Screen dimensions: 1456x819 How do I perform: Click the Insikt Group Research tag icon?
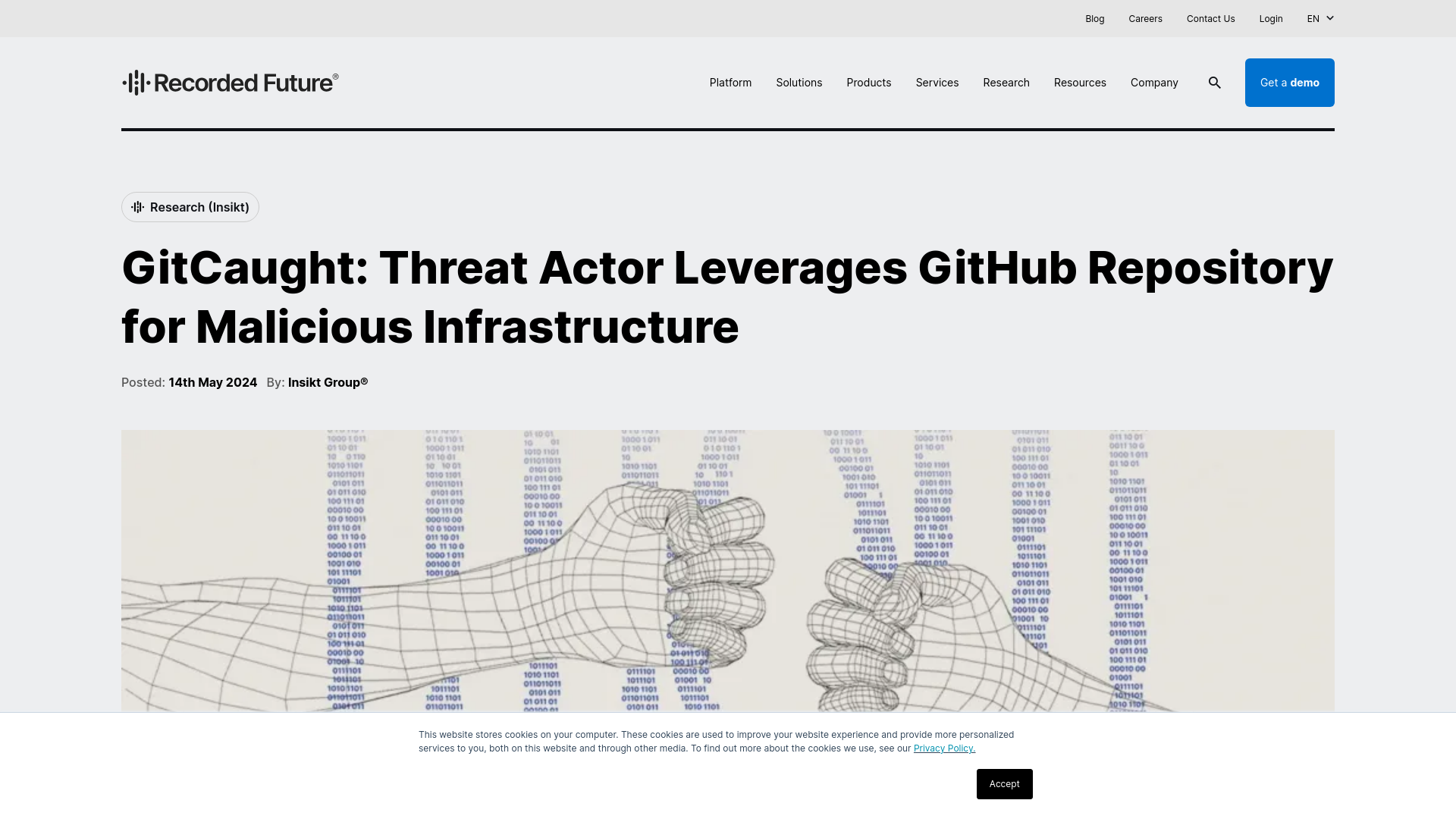138,207
